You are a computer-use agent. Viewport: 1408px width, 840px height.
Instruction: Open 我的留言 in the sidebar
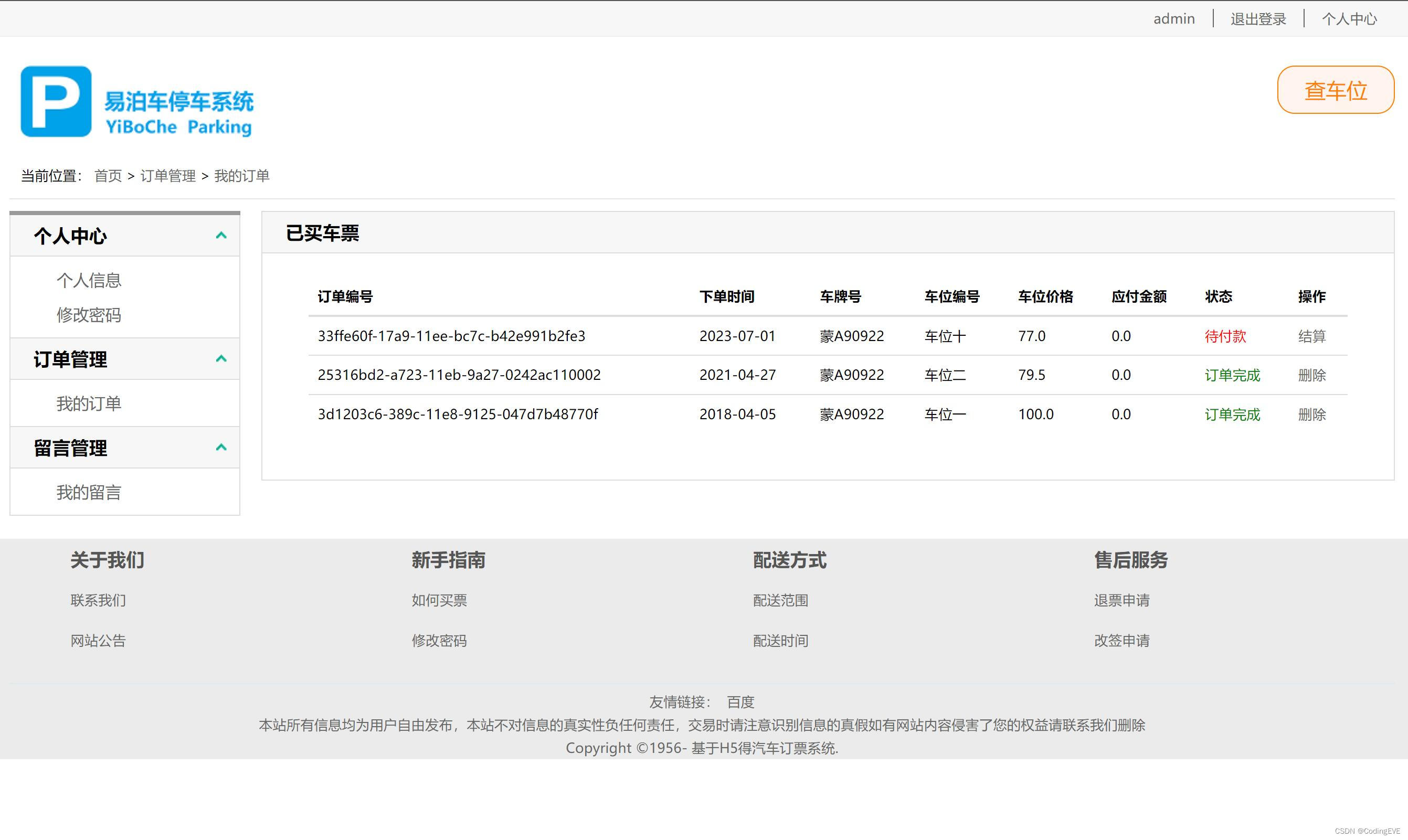pos(89,493)
